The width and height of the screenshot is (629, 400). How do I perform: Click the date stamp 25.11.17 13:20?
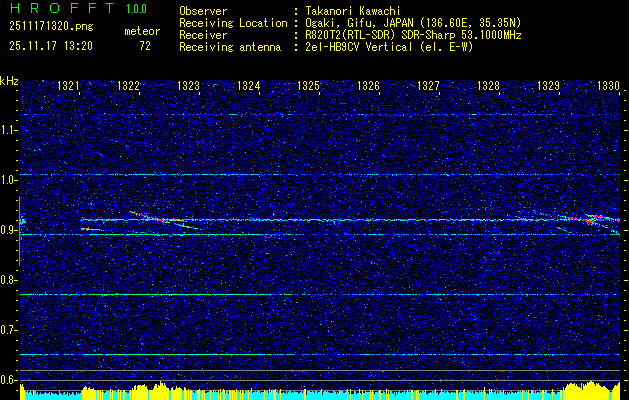pyautogui.click(x=51, y=46)
